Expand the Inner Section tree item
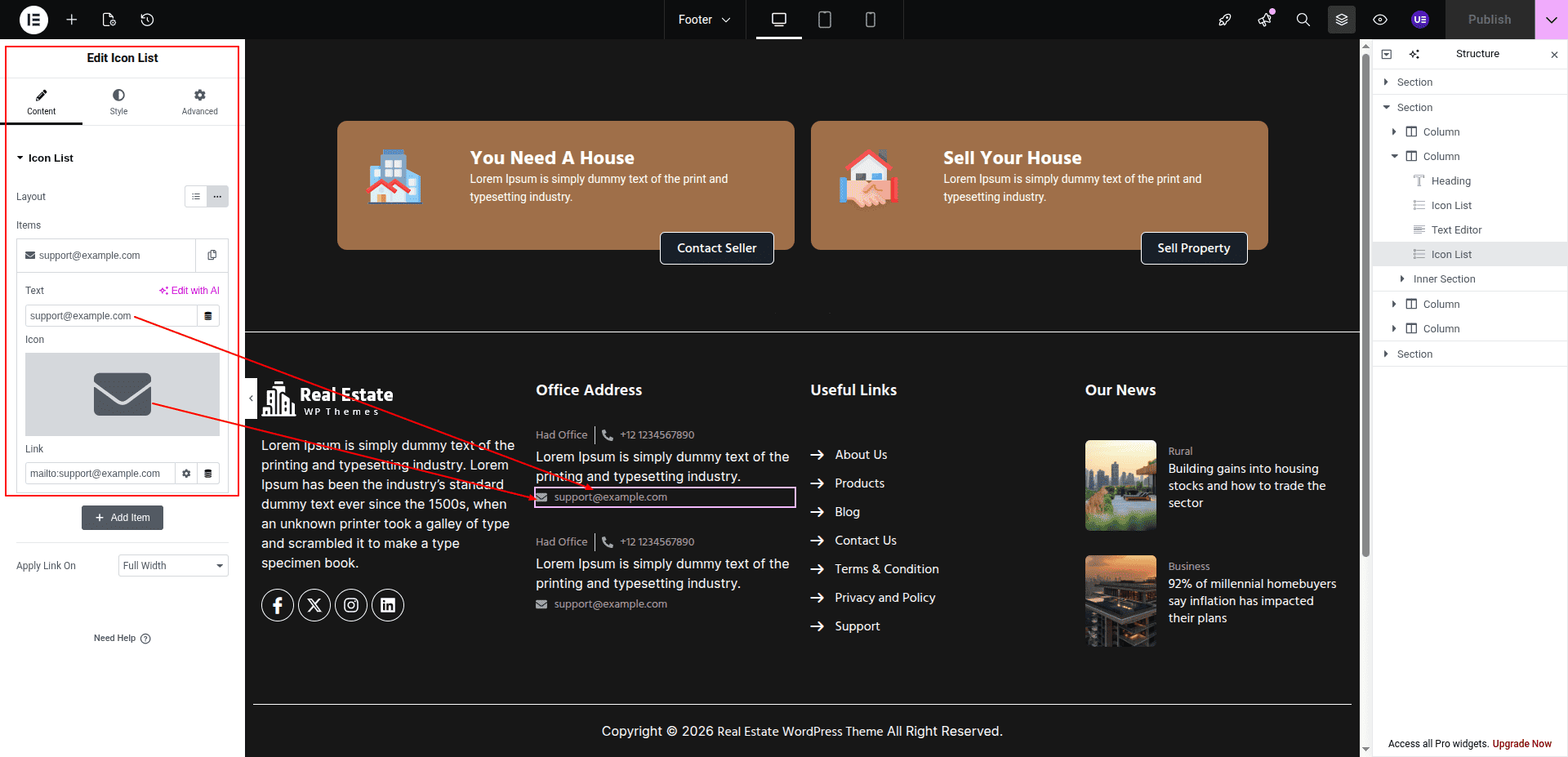The height and width of the screenshot is (757, 1568). coord(1402,279)
